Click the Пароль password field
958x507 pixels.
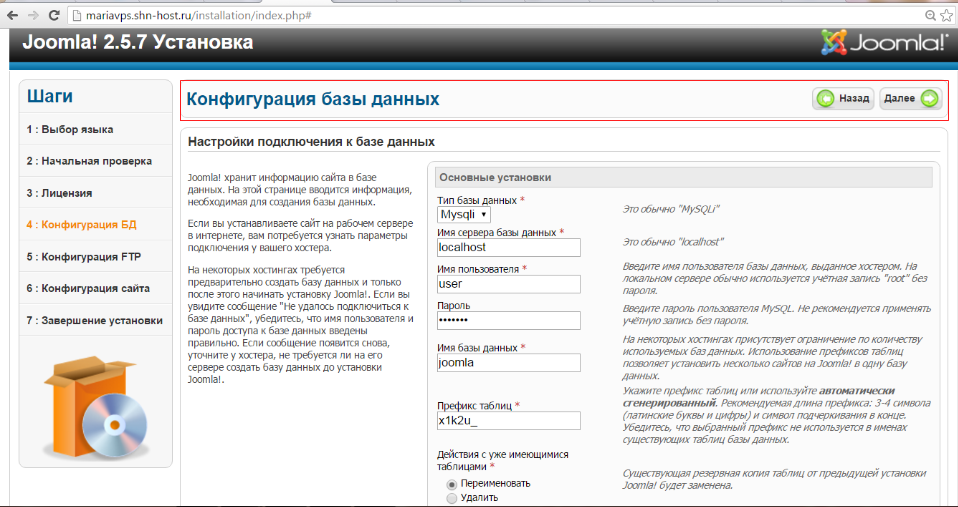pyautogui.click(x=508, y=320)
